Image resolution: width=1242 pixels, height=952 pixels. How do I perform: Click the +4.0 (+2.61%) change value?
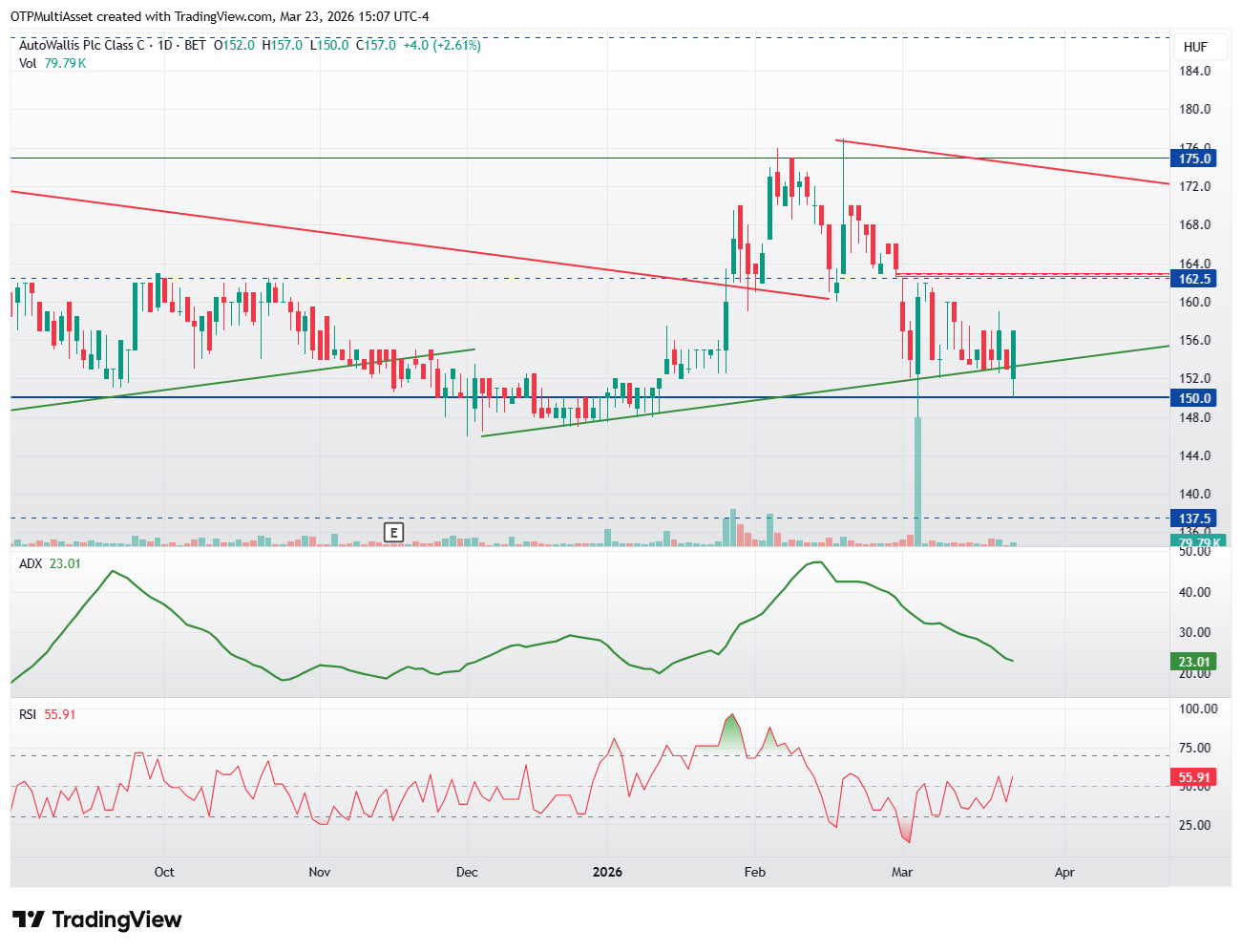[442, 45]
